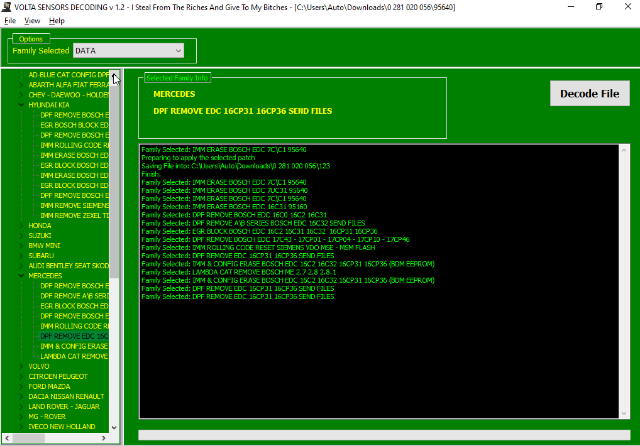Expand the CHEV - DAEWOO node arrow
The height and width of the screenshot is (446, 640).
click(x=21, y=95)
